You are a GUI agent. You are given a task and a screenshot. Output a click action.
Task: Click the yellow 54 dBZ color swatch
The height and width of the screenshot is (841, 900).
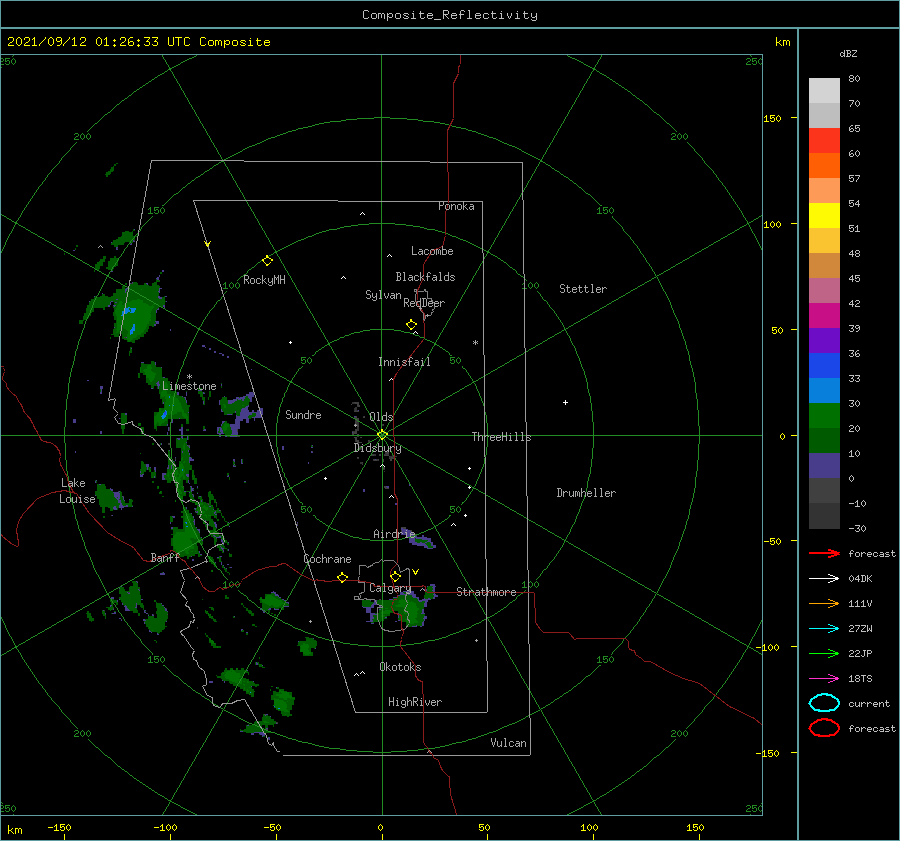[x=824, y=215]
